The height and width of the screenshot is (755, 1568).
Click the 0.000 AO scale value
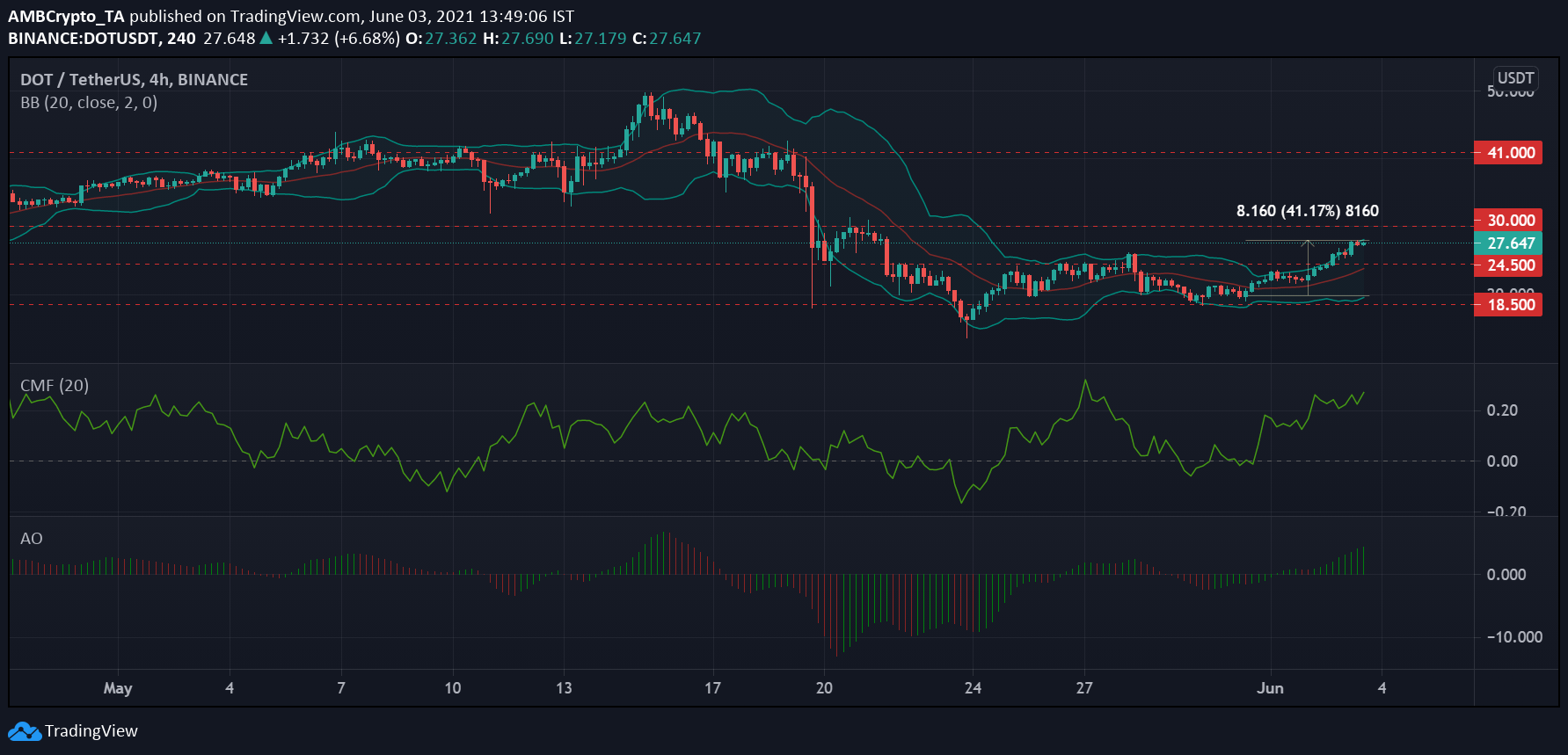point(1506,575)
